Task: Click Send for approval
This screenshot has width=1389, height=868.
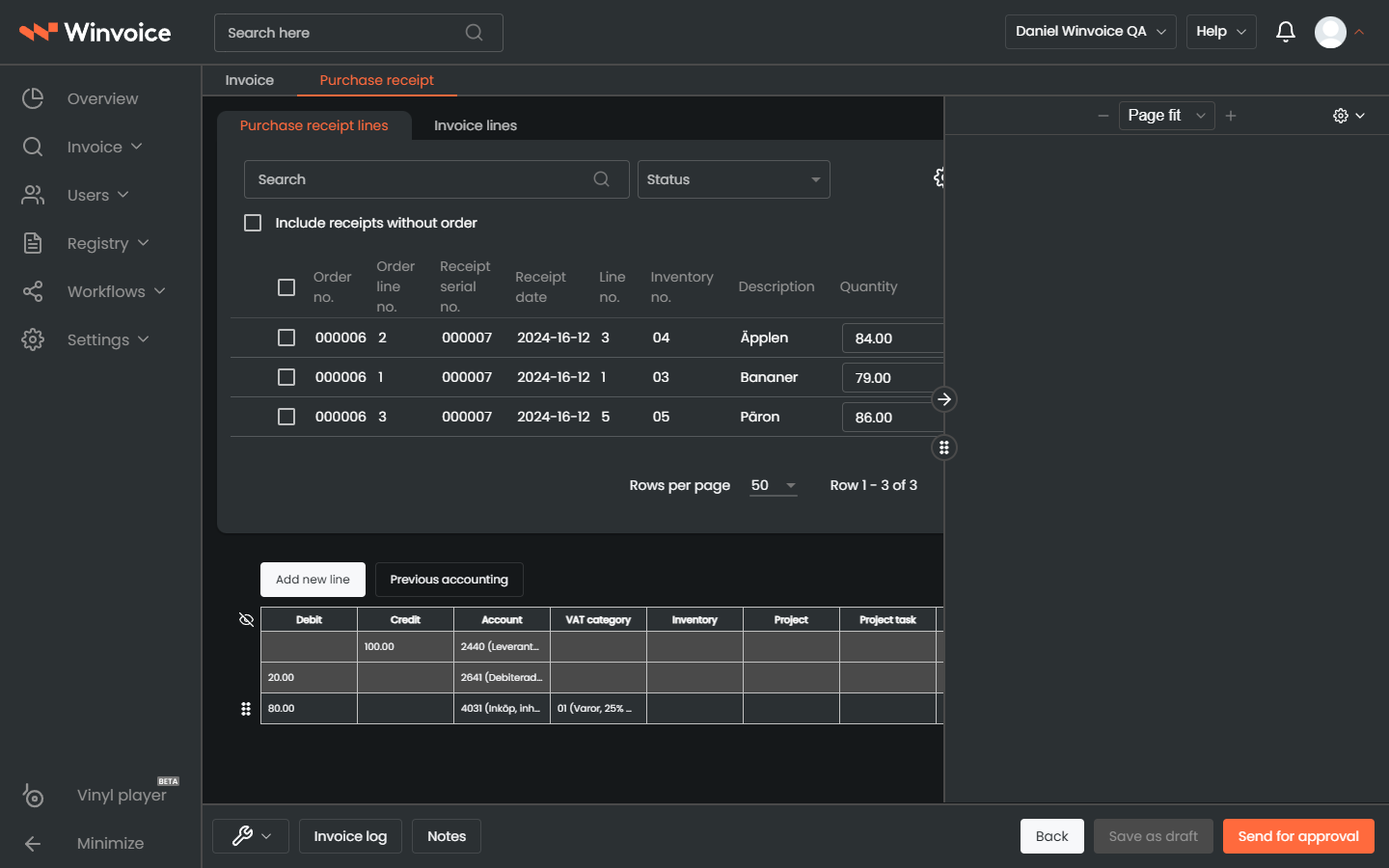Action: [1298, 836]
